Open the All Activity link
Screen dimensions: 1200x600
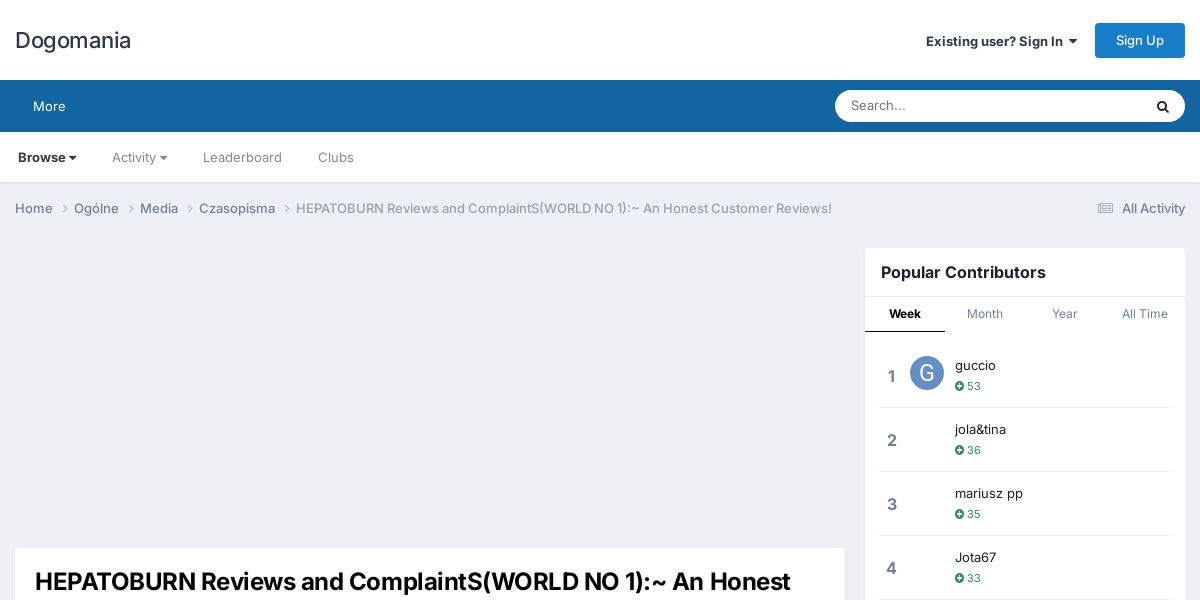click(1141, 208)
